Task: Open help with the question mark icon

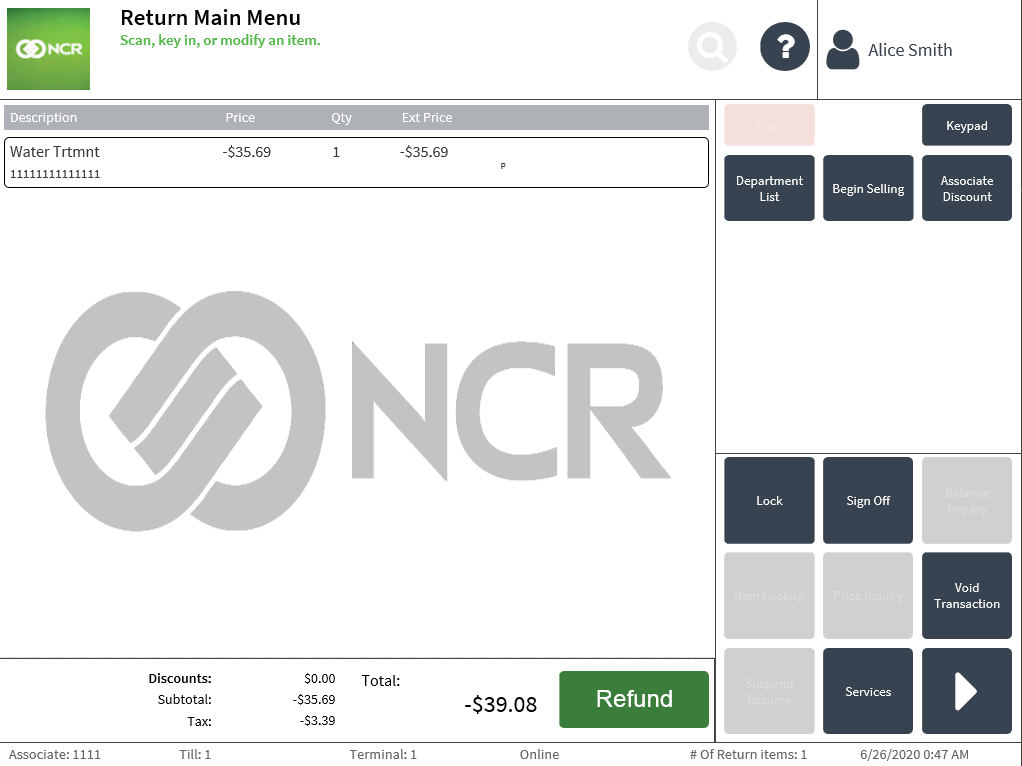Action: pos(785,46)
